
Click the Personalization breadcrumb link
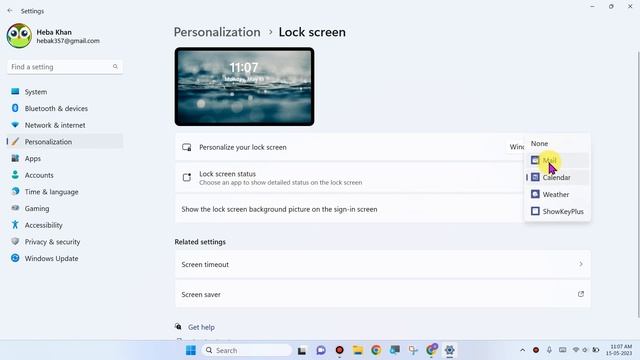[x=217, y=32]
